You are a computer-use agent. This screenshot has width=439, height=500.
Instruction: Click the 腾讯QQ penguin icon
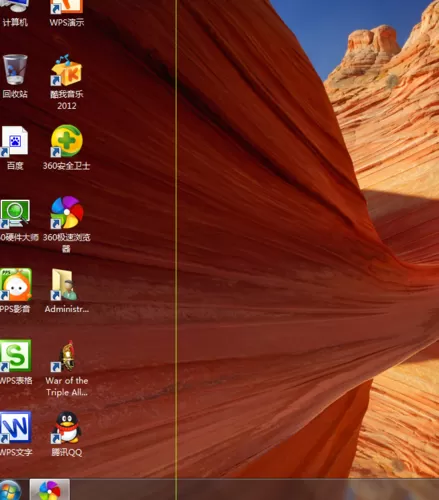pos(67,427)
